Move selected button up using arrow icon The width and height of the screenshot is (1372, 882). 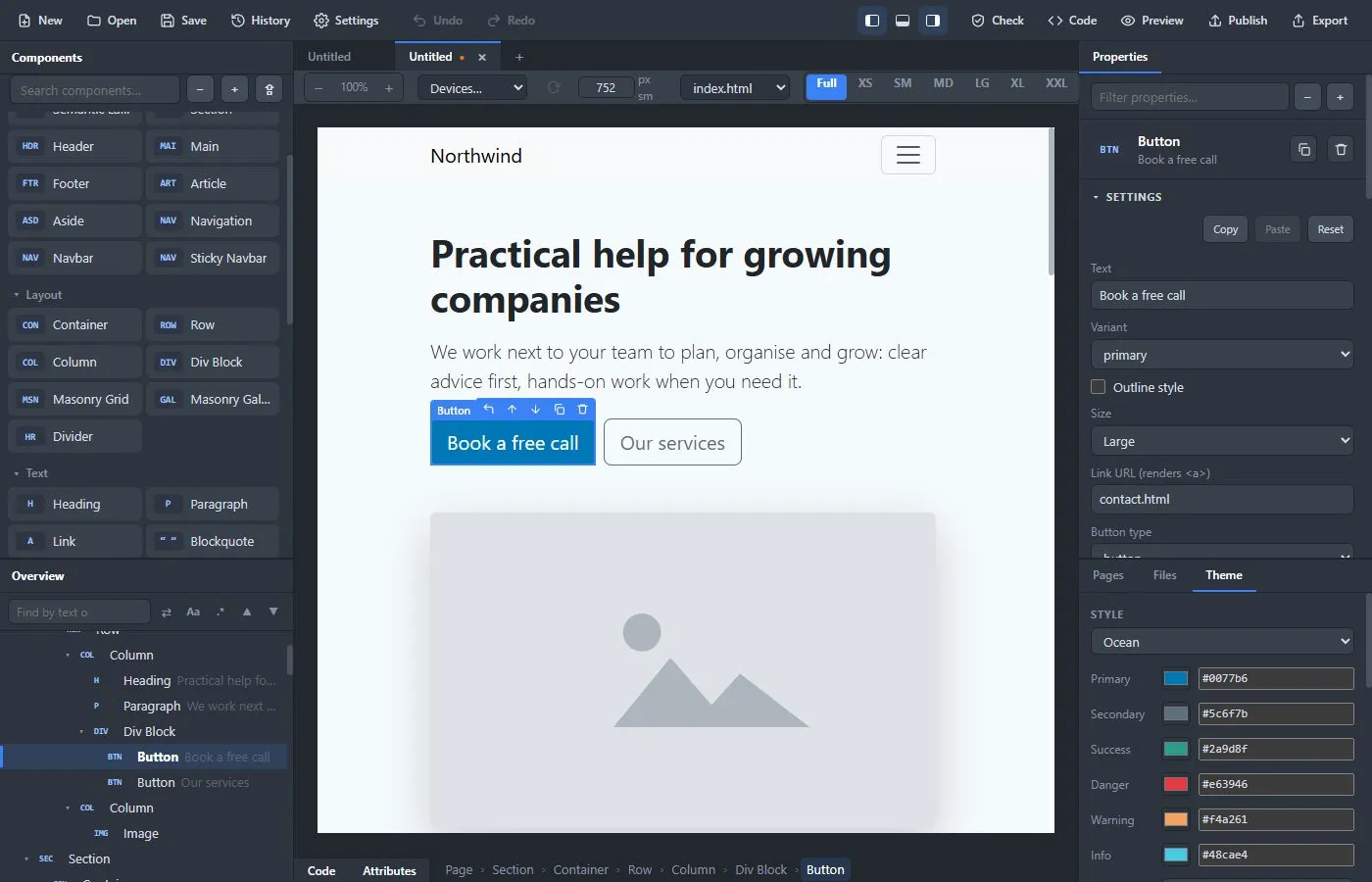click(x=512, y=410)
